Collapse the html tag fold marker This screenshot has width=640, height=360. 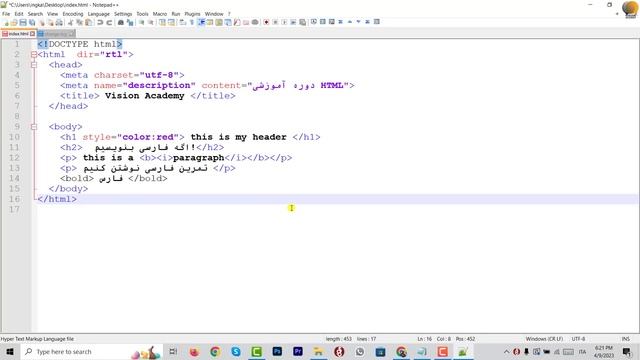[x=34, y=54]
